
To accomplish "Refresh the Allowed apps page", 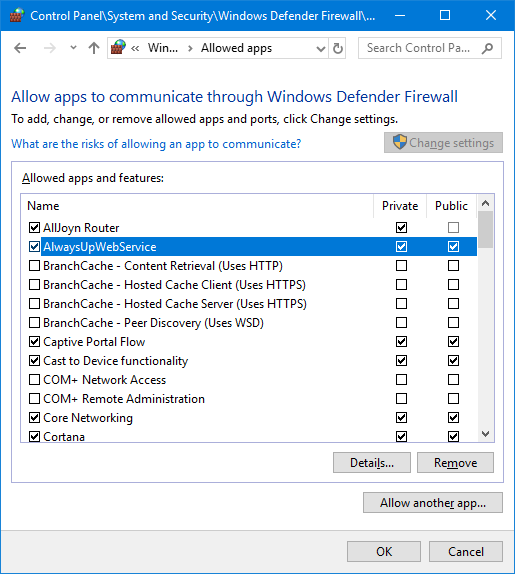I will (337, 48).
